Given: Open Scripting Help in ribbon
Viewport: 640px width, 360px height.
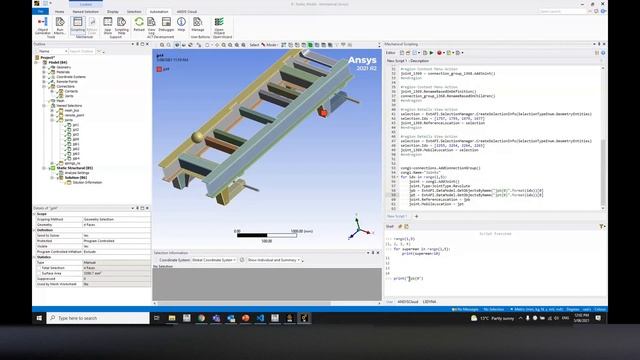Looking at the screenshot, I should coord(121,24).
